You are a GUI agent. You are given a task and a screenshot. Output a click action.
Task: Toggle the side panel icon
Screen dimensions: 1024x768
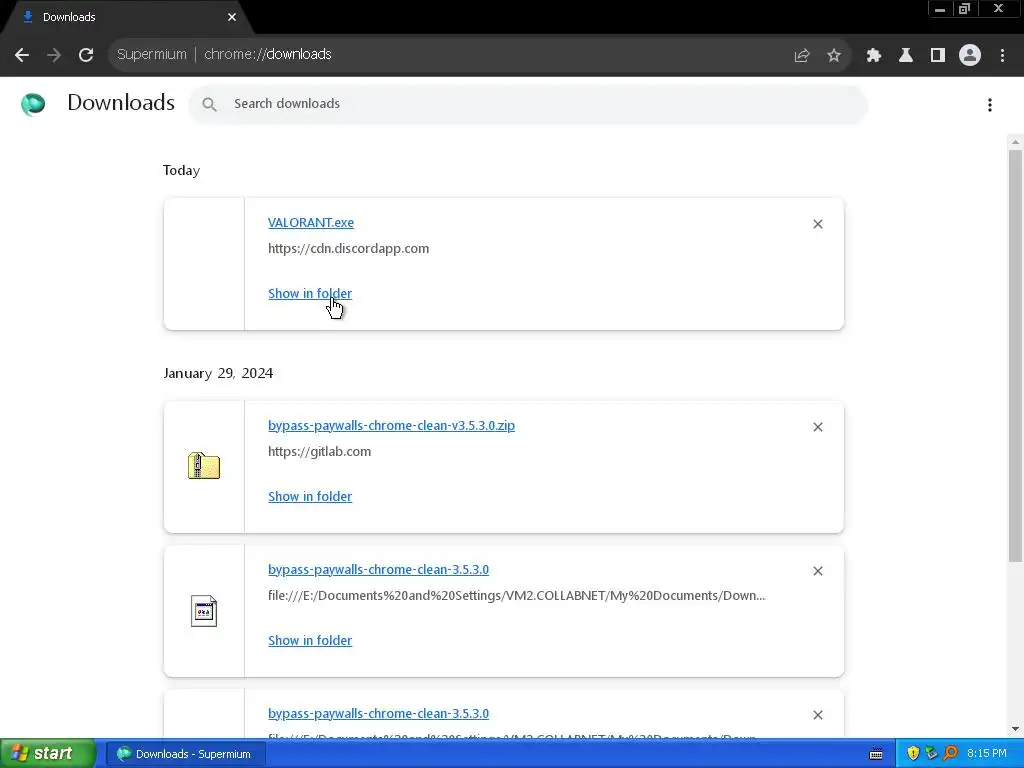pos(938,55)
